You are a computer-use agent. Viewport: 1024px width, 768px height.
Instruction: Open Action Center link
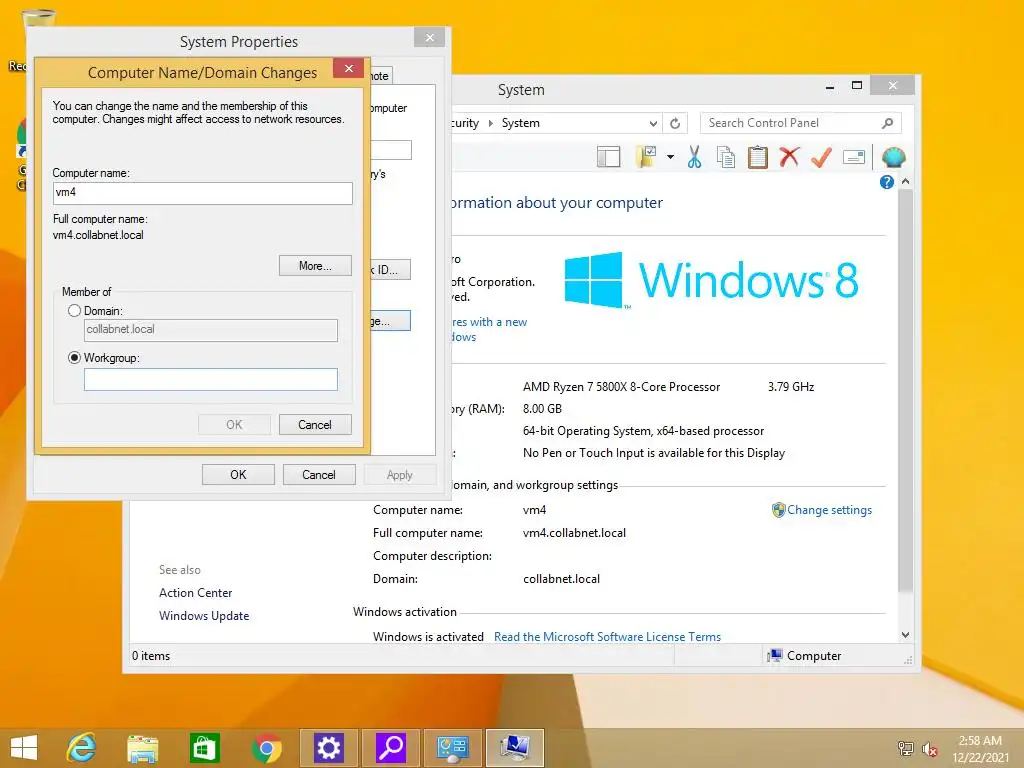click(195, 593)
